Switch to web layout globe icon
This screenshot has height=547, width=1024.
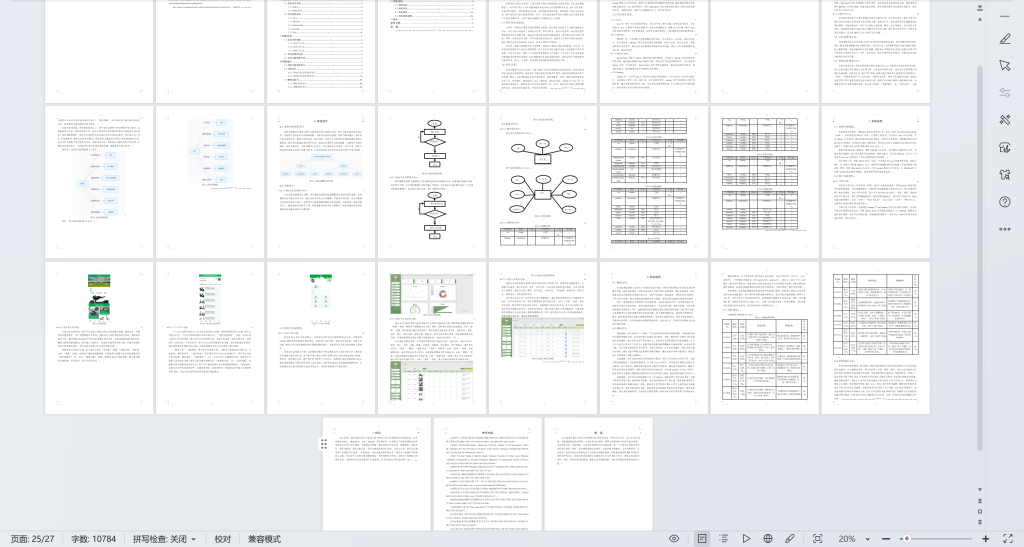coord(768,539)
